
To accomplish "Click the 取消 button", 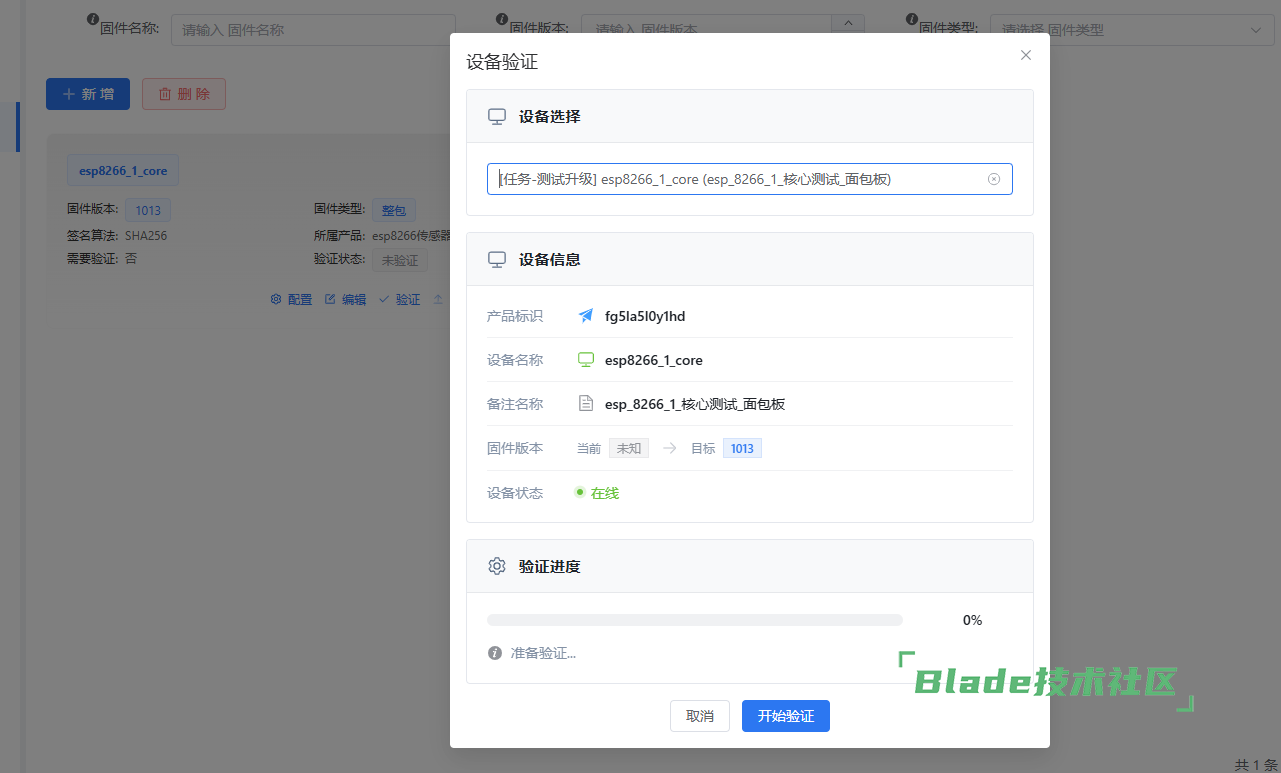I will 700,716.
